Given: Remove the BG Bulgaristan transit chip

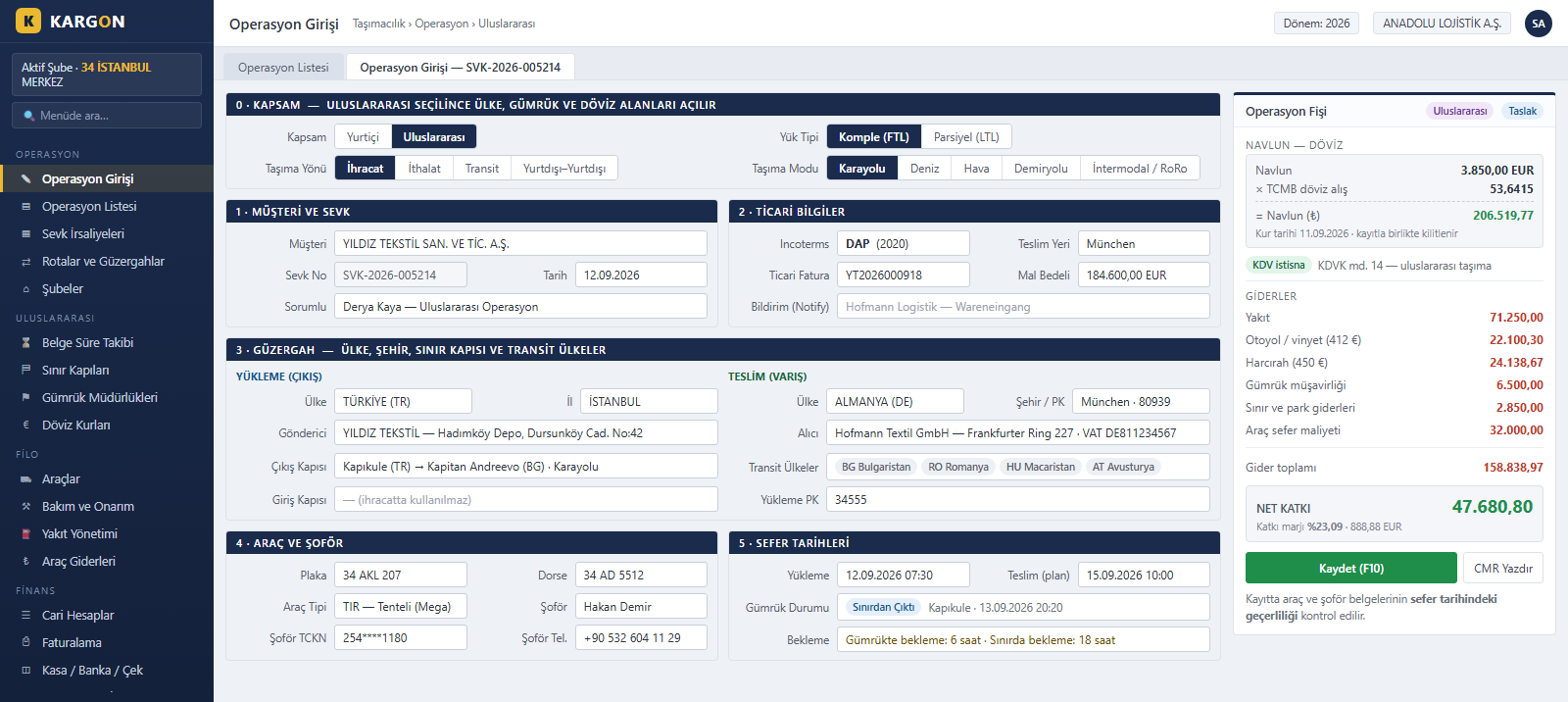Looking at the screenshot, I should (x=875, y=467).
